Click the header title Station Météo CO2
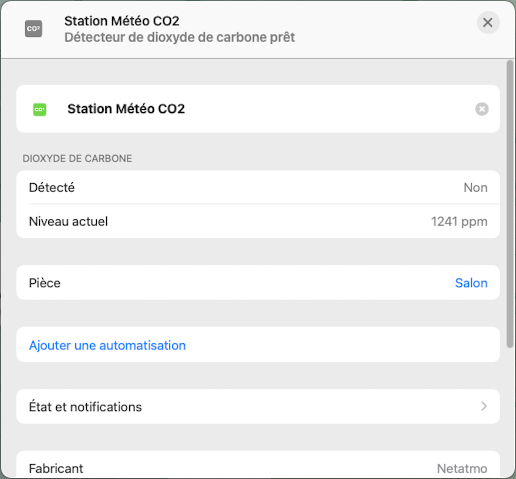Screen dimensions: 516x479 122,21
